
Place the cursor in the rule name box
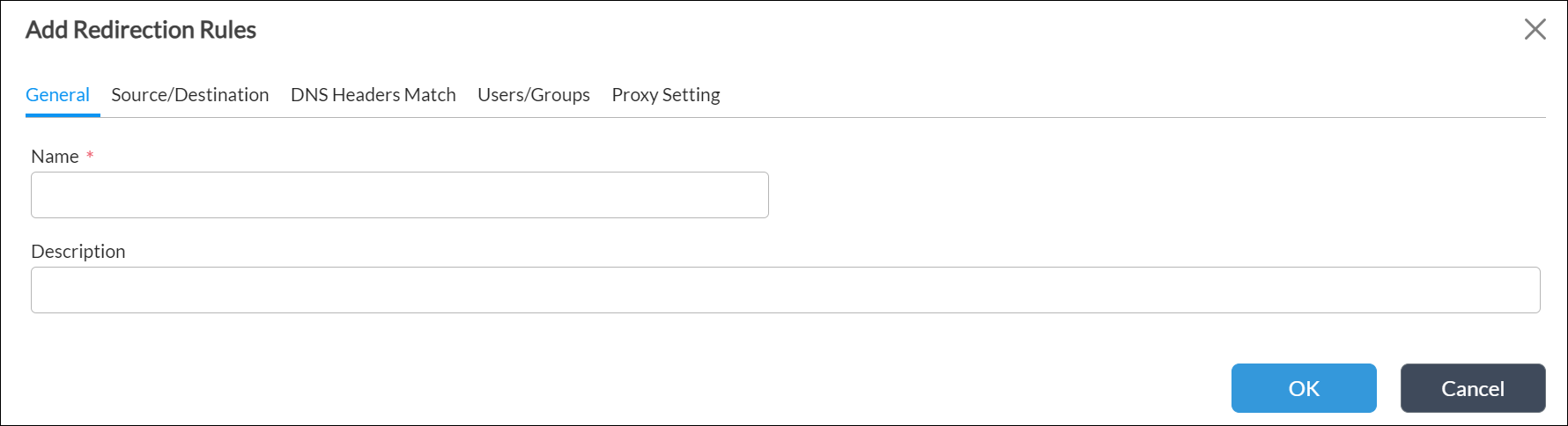coord(399,195)
